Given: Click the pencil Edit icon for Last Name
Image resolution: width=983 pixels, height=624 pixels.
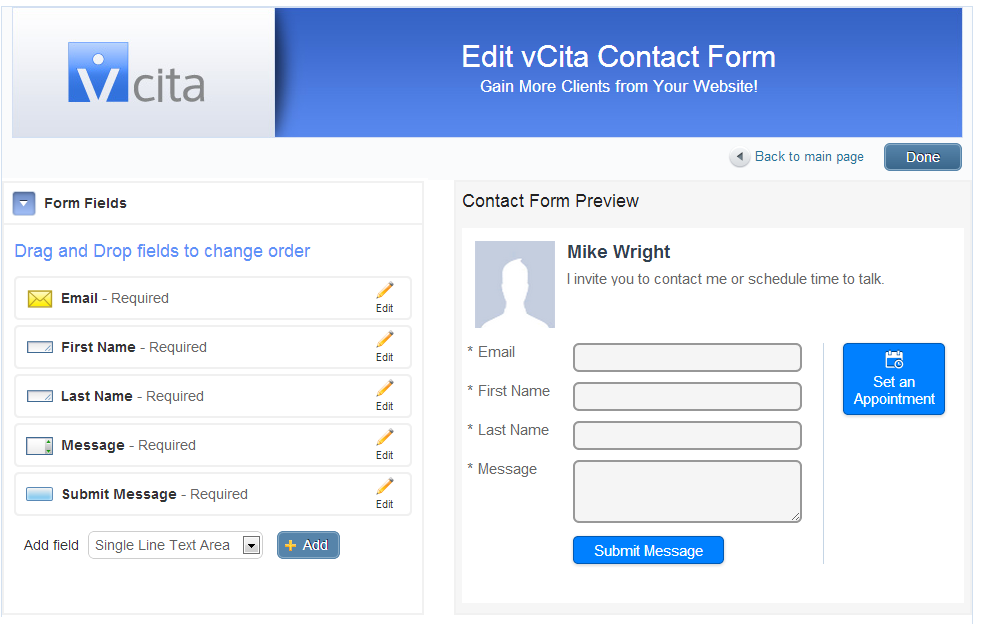Looking at the screenshot, I should tap(385, 395).
